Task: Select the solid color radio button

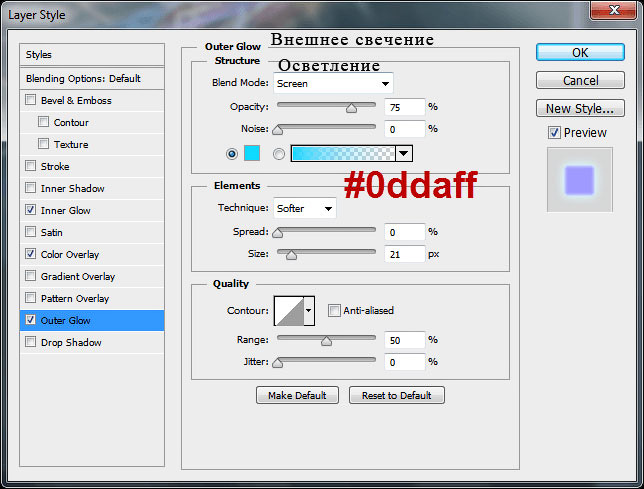Action: [232, 154]
